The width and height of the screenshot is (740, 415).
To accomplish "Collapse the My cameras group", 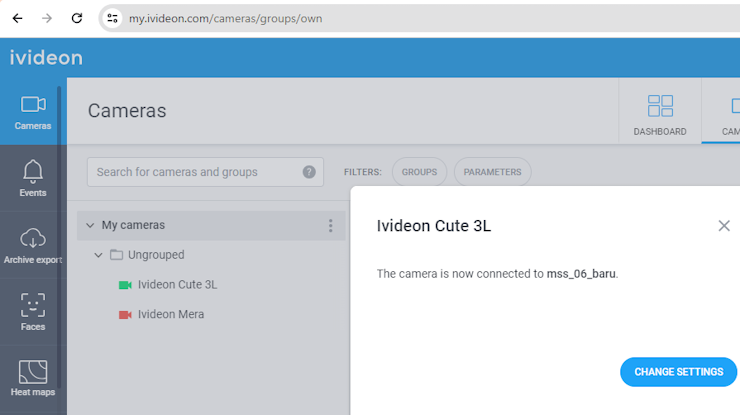I will 90,225.
